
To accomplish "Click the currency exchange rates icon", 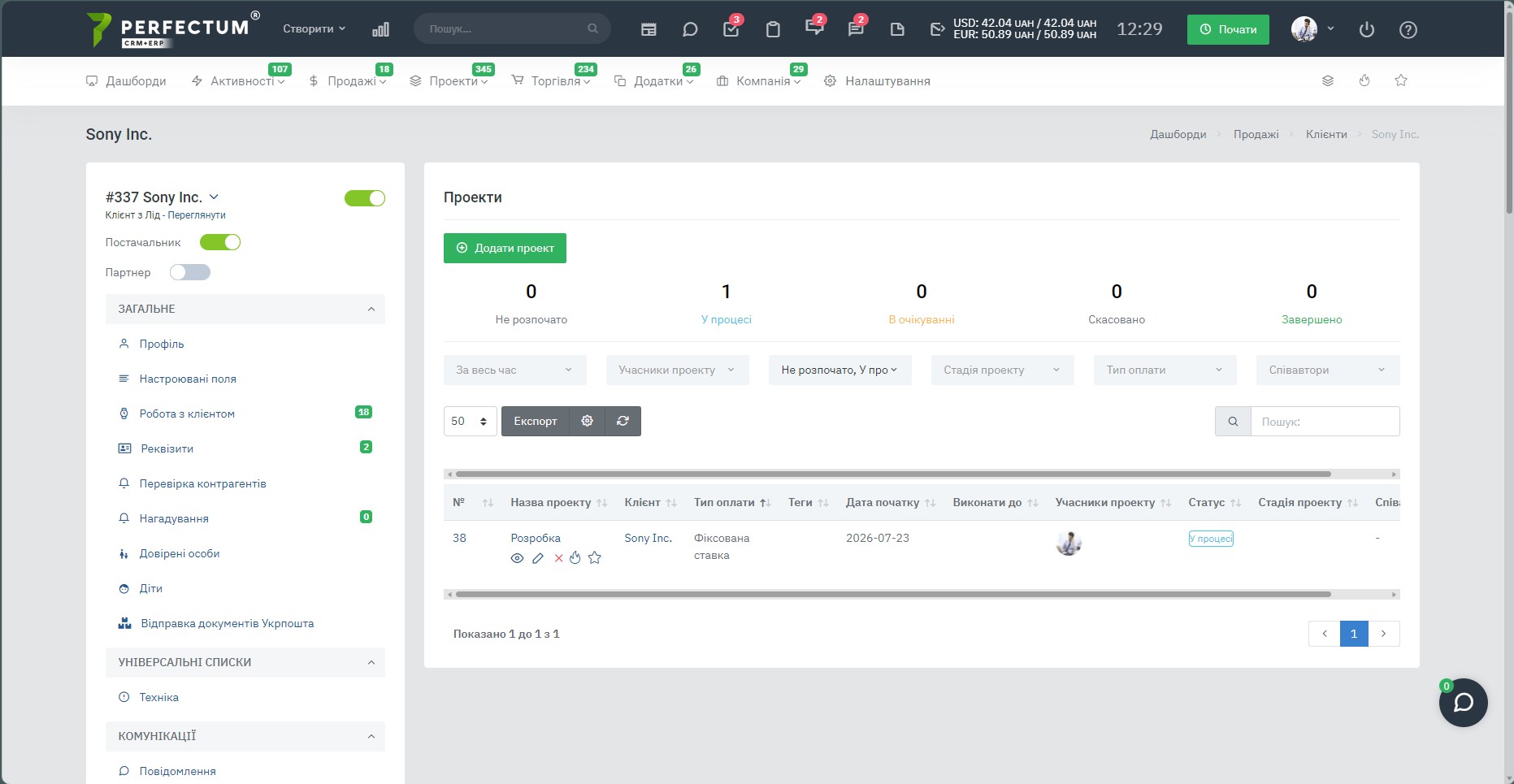I will pyautogui.click(x=938, y=29).
